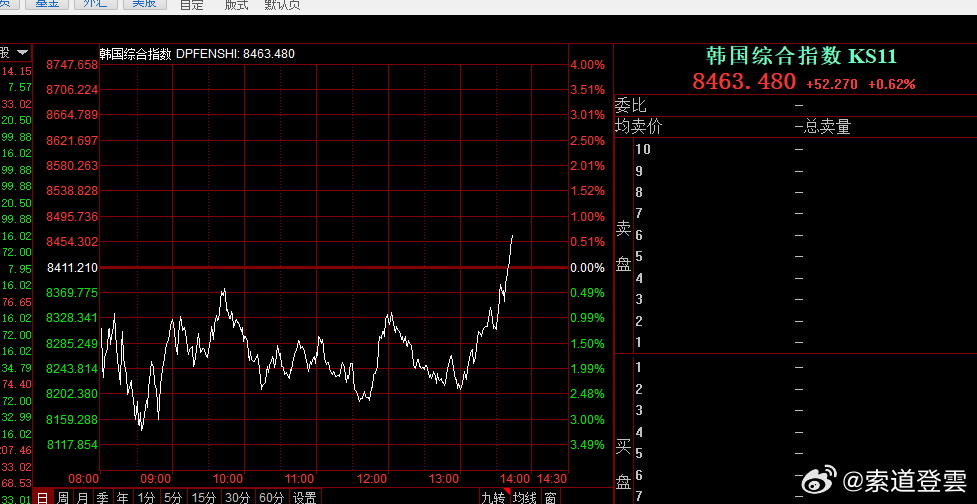Image resolution: width=977 pixels, height=504 pixels.
Task: Click the current price 8463.480 in quote panel
Action: click(744, 81)
